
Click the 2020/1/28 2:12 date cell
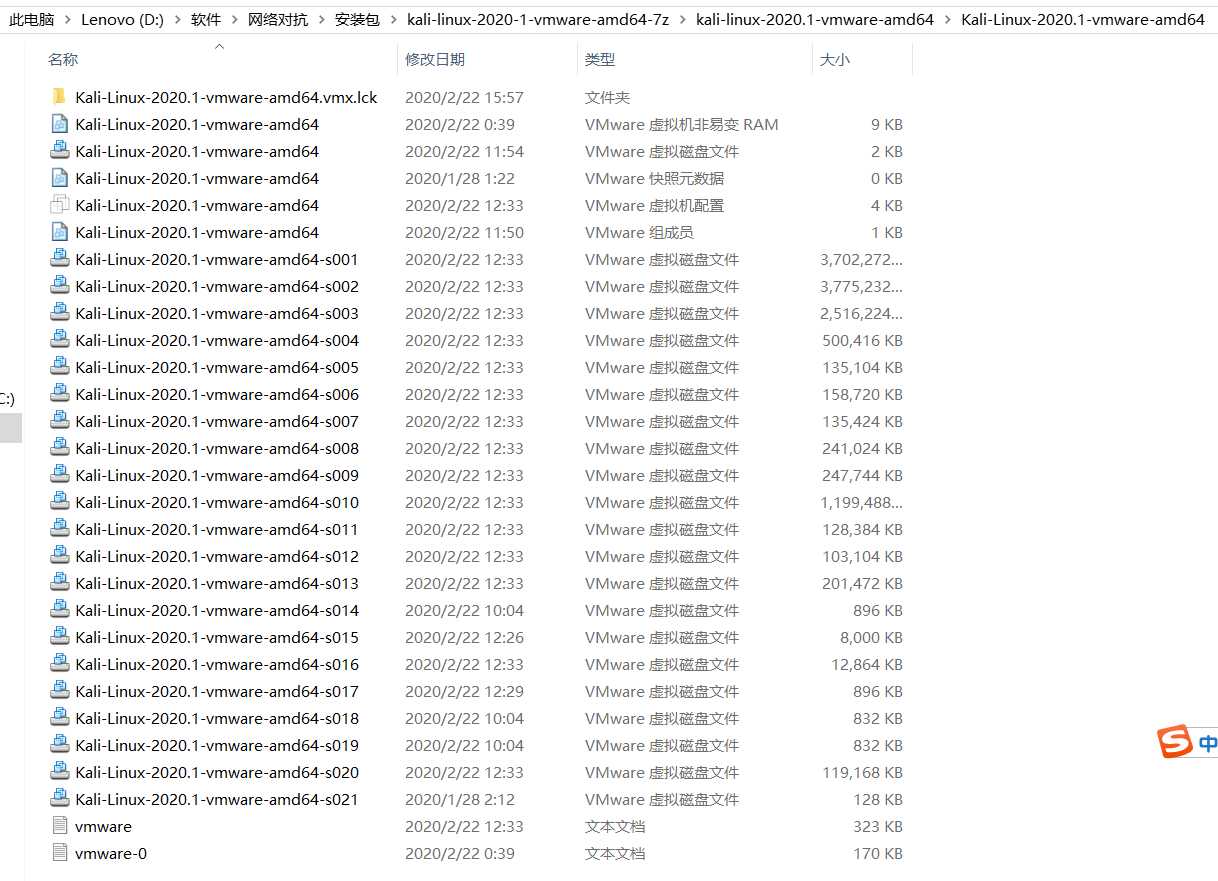pyautogui.click(x=460, y=799)
